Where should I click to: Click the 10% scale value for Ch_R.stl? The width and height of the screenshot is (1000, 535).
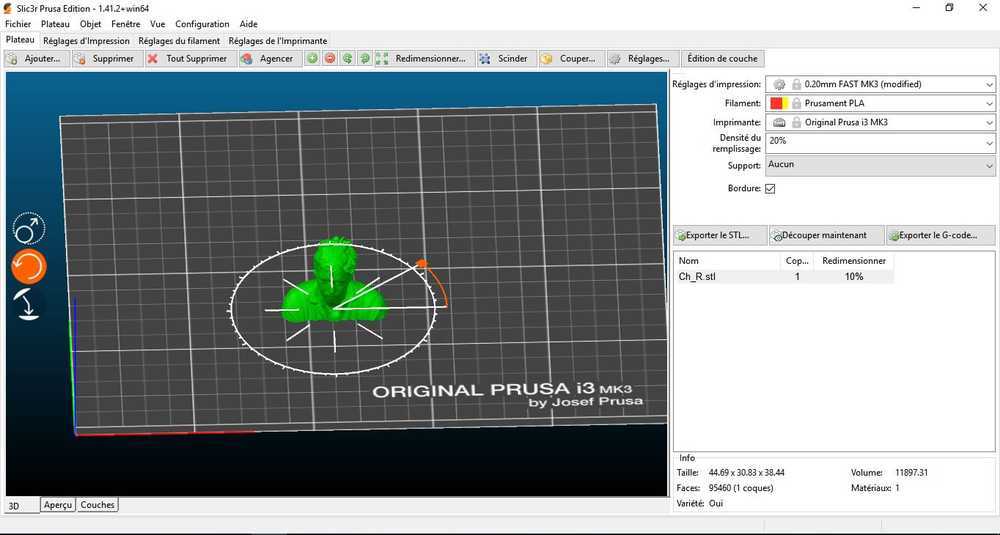point(854,277)
